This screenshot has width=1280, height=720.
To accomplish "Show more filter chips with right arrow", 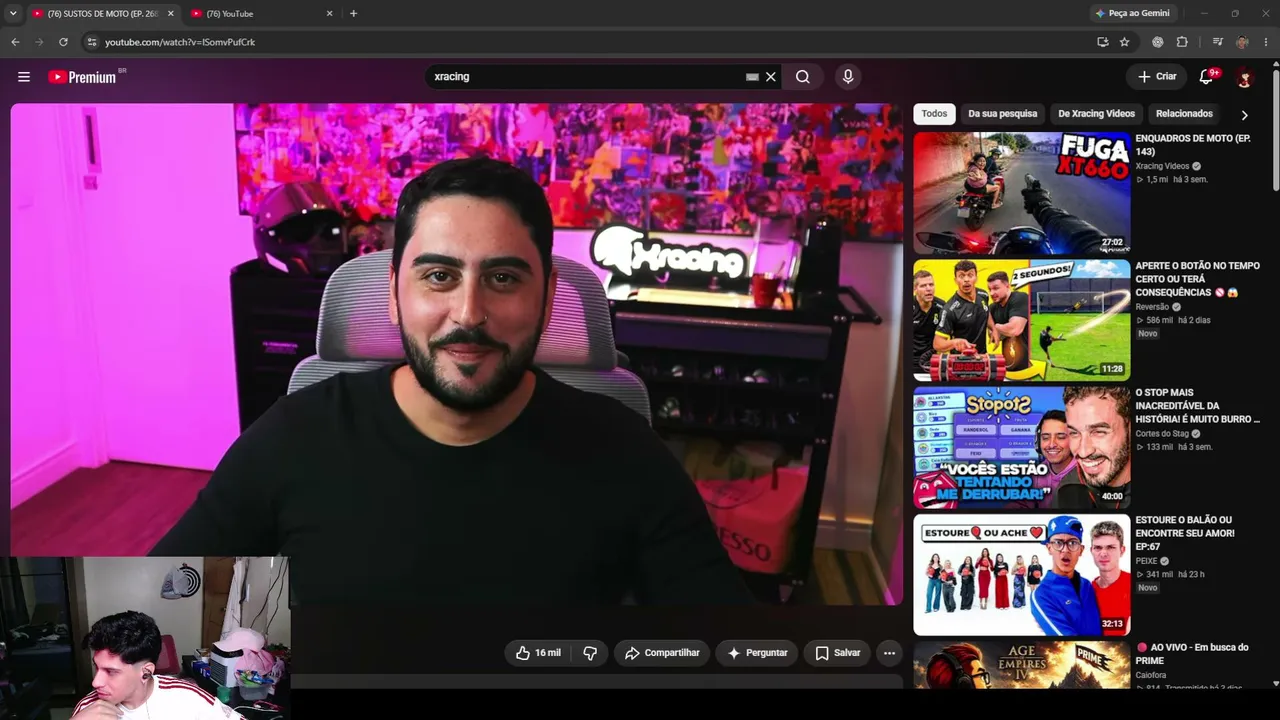I will [x=1244, y=115].
